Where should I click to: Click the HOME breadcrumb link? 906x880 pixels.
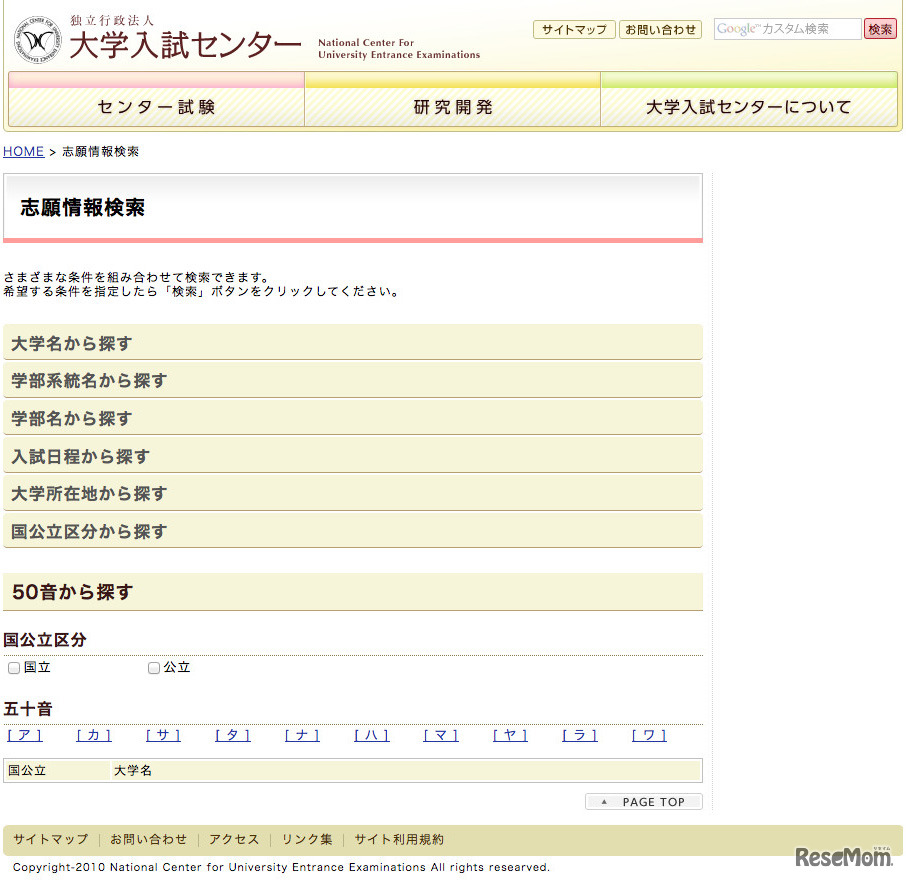pyautogui.click(x=23, y=151)
